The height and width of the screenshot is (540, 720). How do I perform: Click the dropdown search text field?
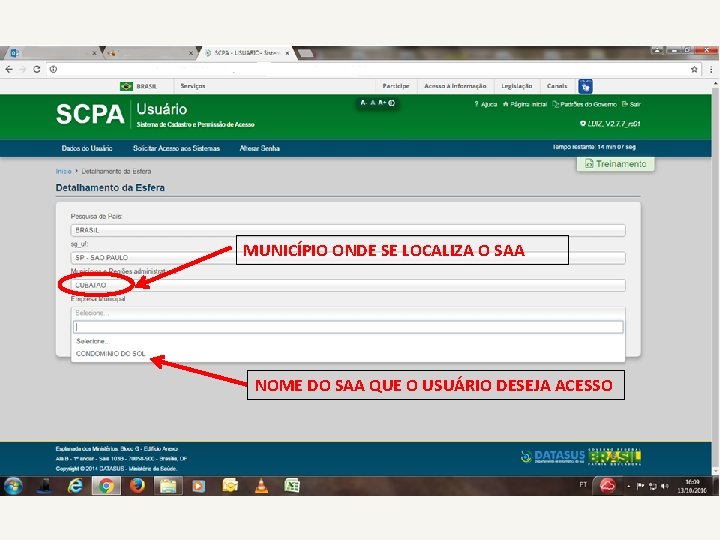click(348, 327)
